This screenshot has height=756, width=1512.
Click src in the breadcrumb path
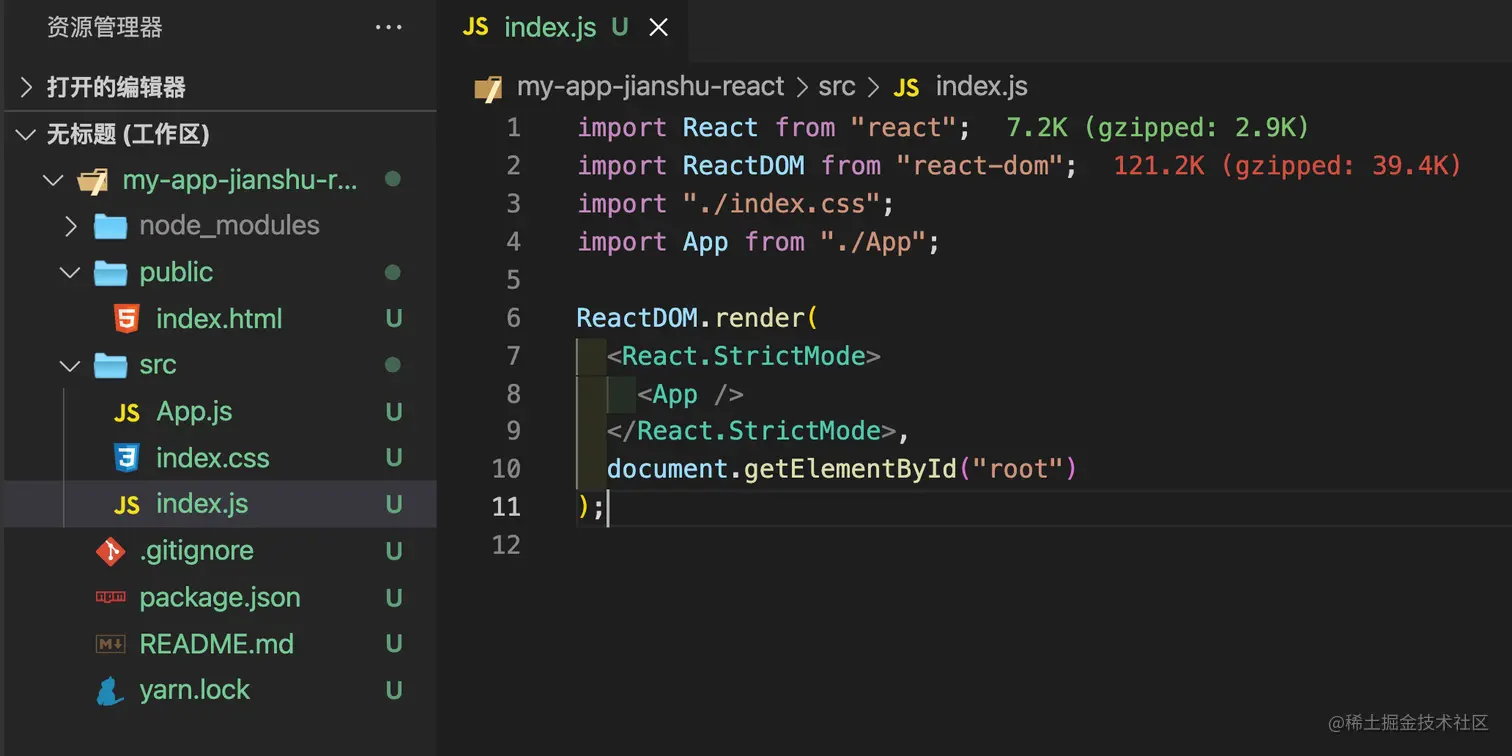coord(837,87)
